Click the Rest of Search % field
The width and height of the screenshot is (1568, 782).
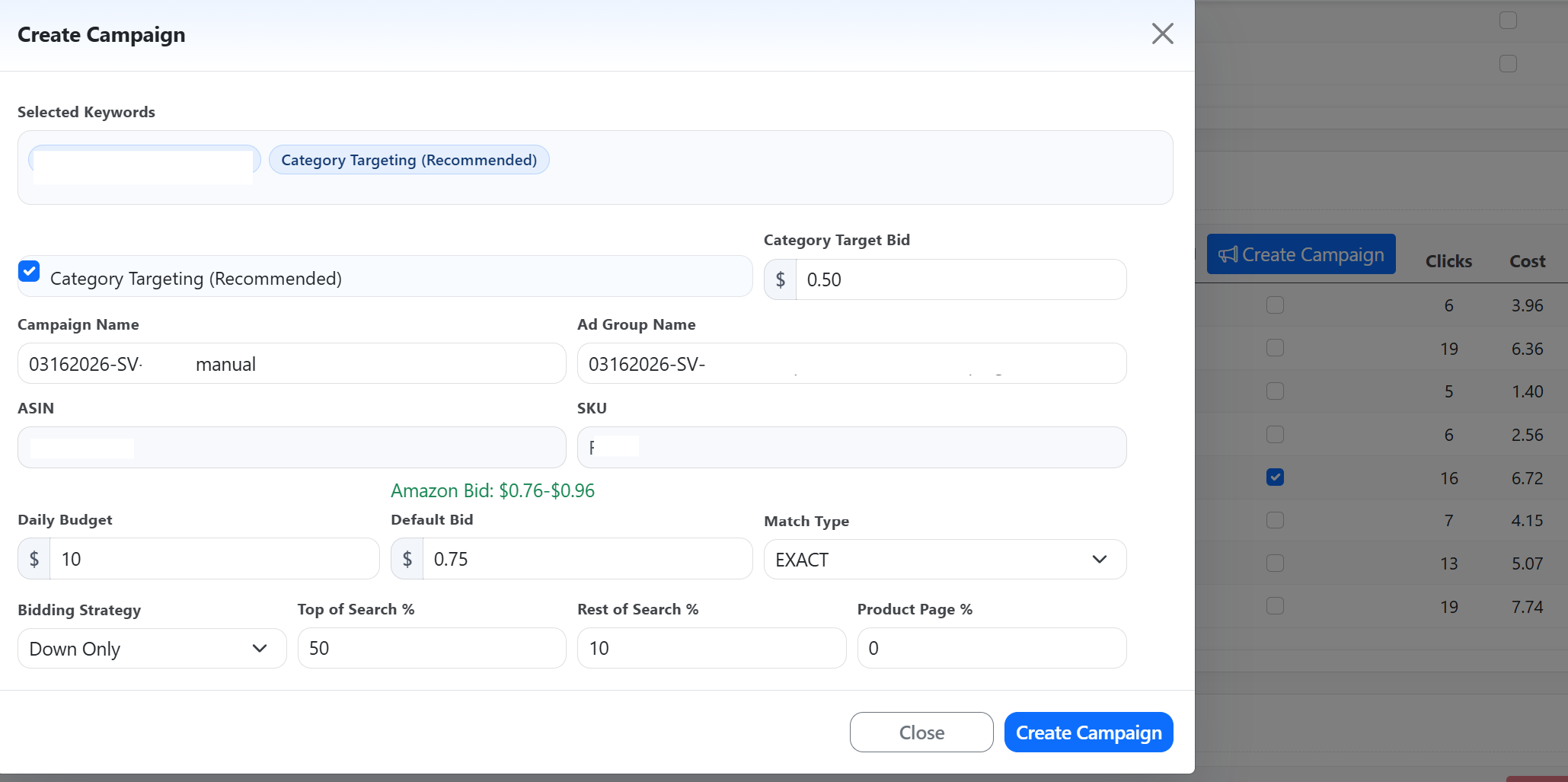tap(711, 649)
